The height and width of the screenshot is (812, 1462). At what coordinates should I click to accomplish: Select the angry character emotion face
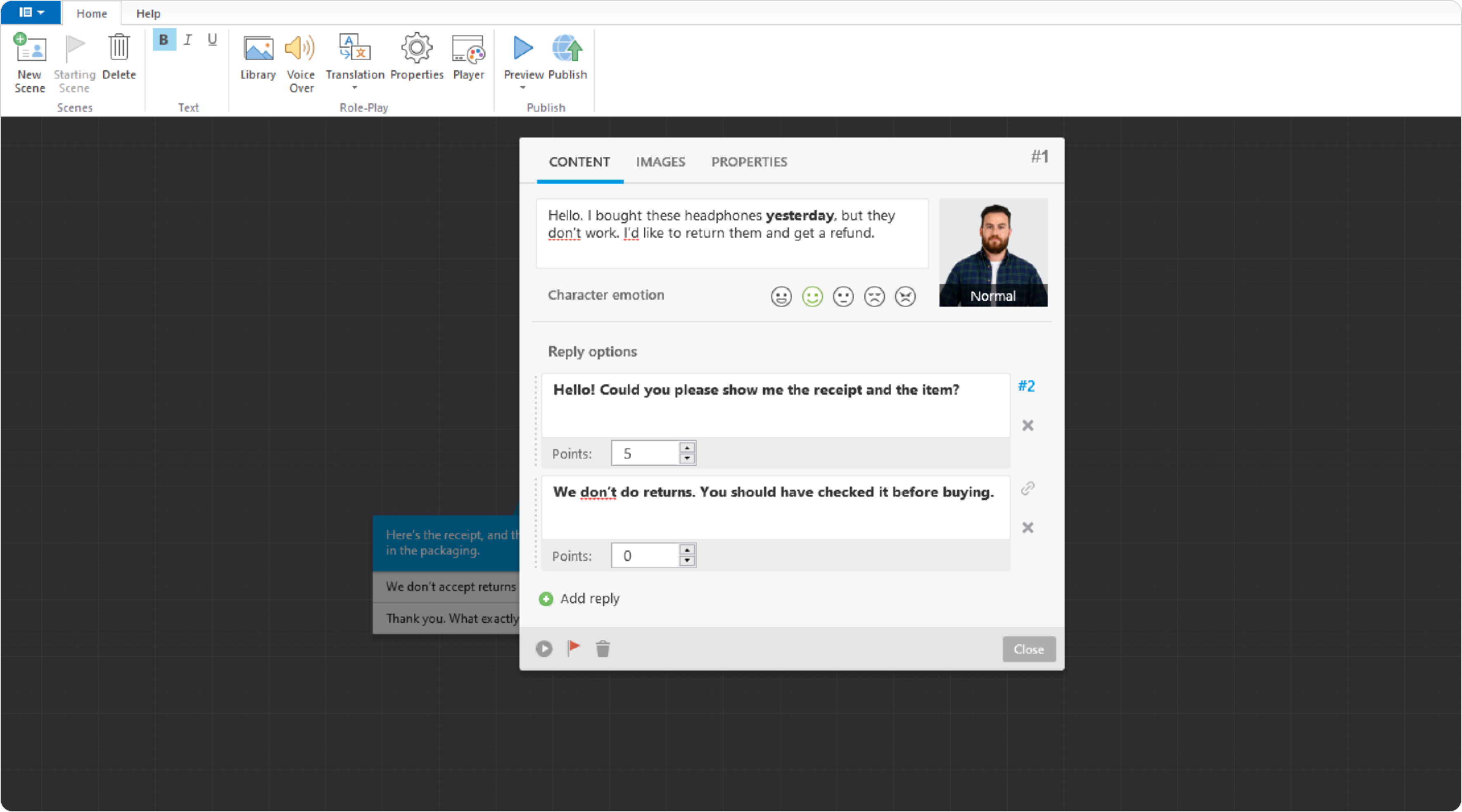tap(905, 296)
